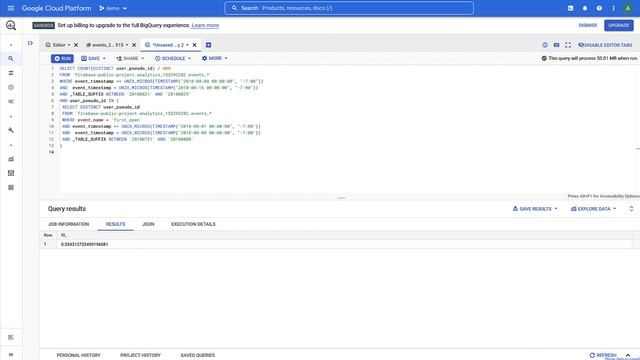640x360 pixels.
Task: Open the keyboard shortcuts icon
Action: [556, 45]
